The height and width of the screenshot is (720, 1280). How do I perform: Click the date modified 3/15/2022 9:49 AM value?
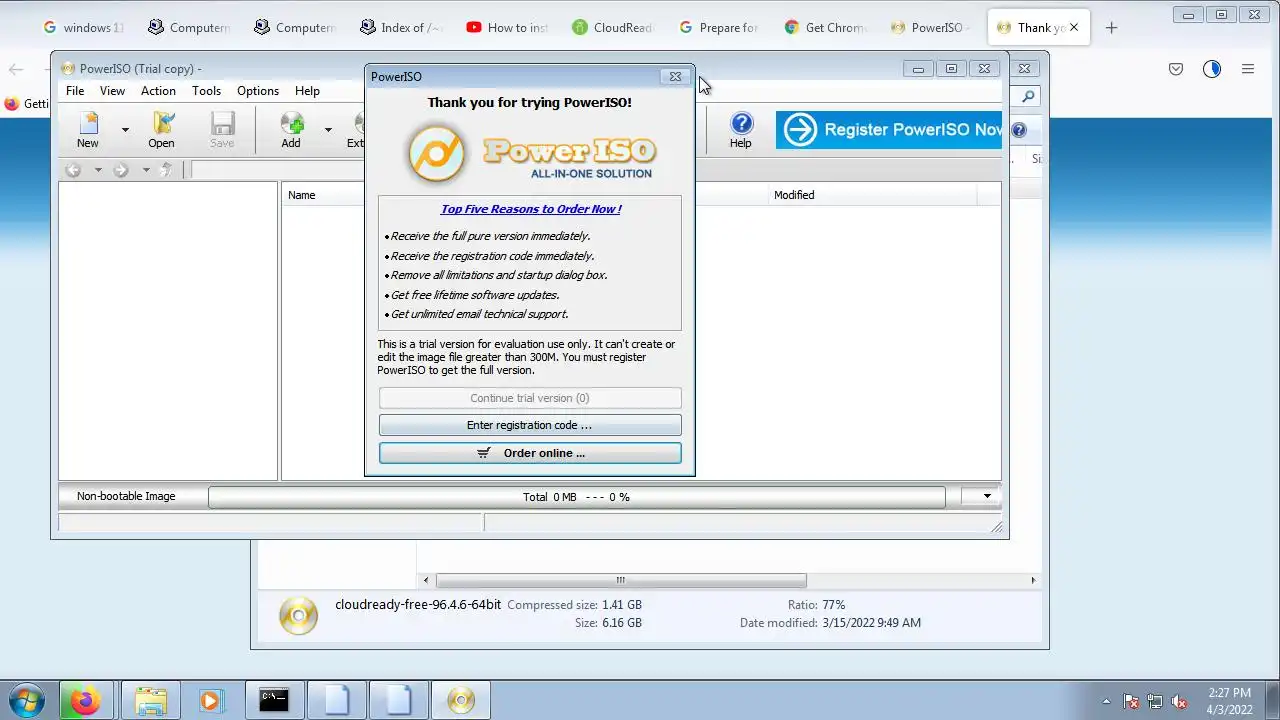[x=871, y=623]
